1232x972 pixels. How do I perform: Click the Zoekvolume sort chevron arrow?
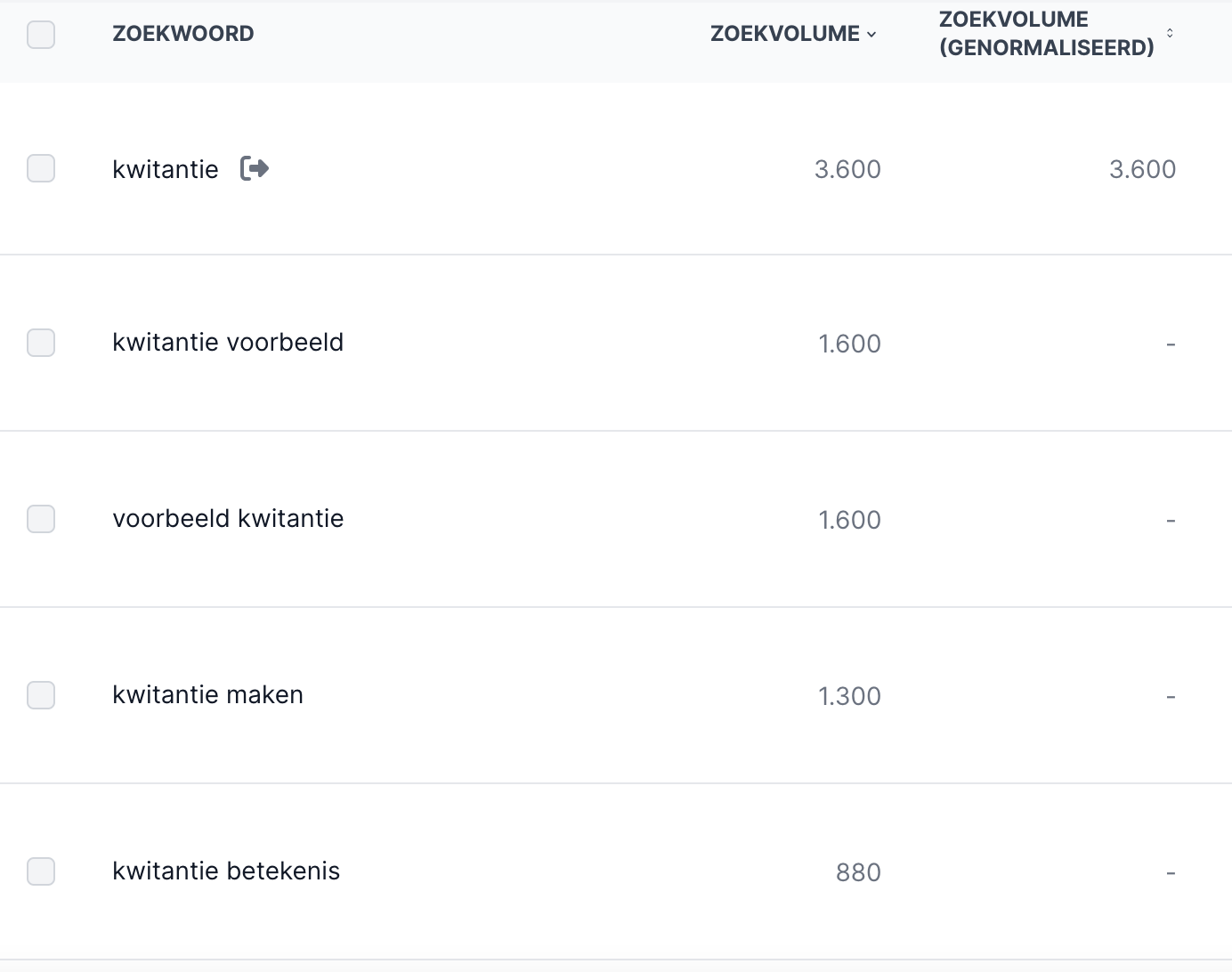pos(871,34)
